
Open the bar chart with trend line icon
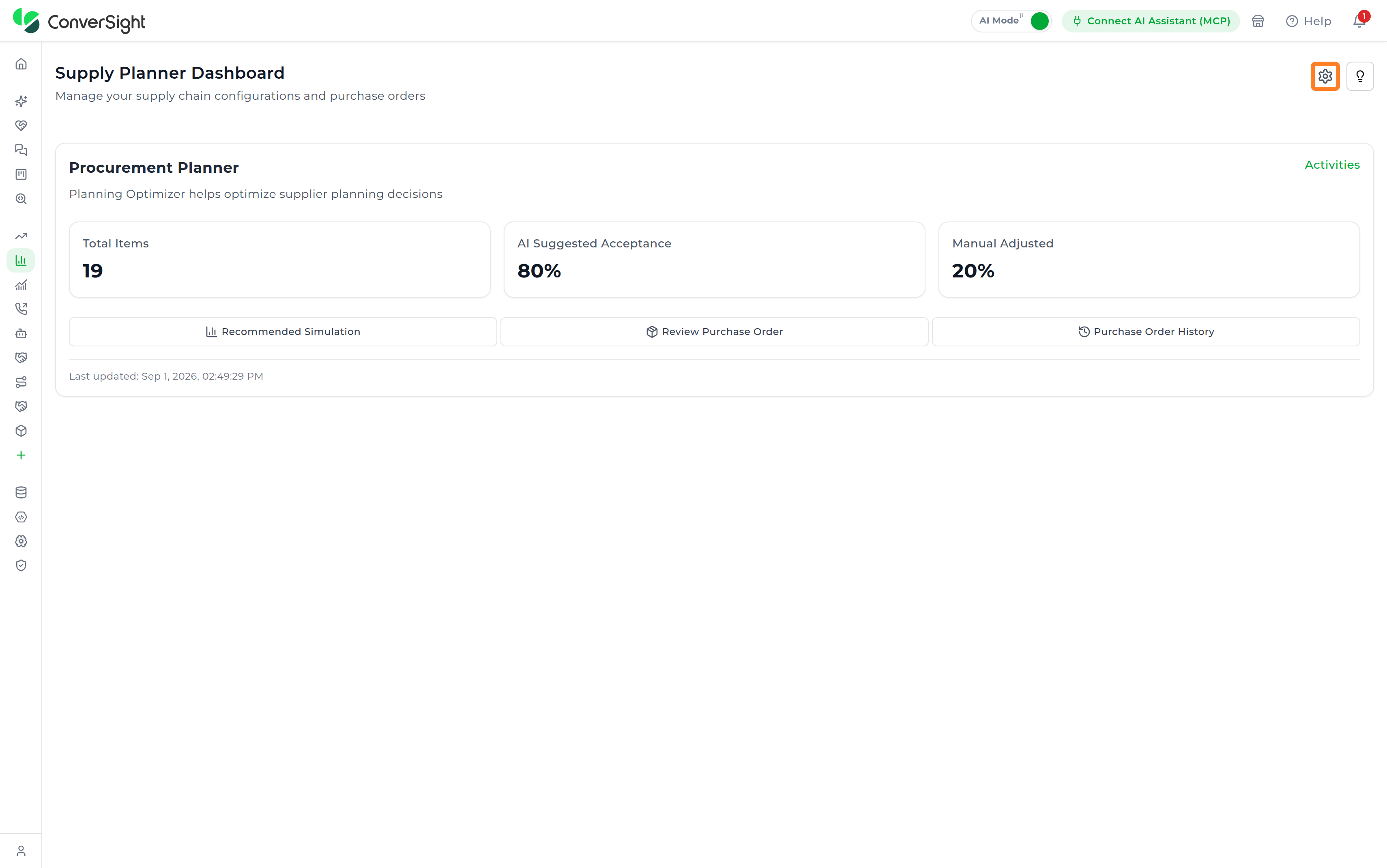pos(21,285)
